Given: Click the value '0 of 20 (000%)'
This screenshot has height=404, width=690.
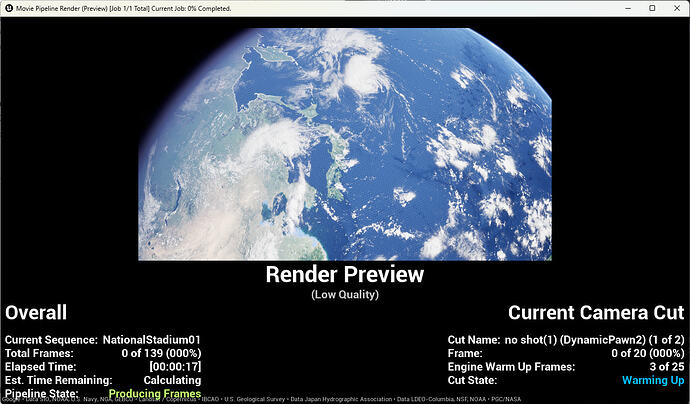Looking at the screenshot, I should click(x=648, y=353).
